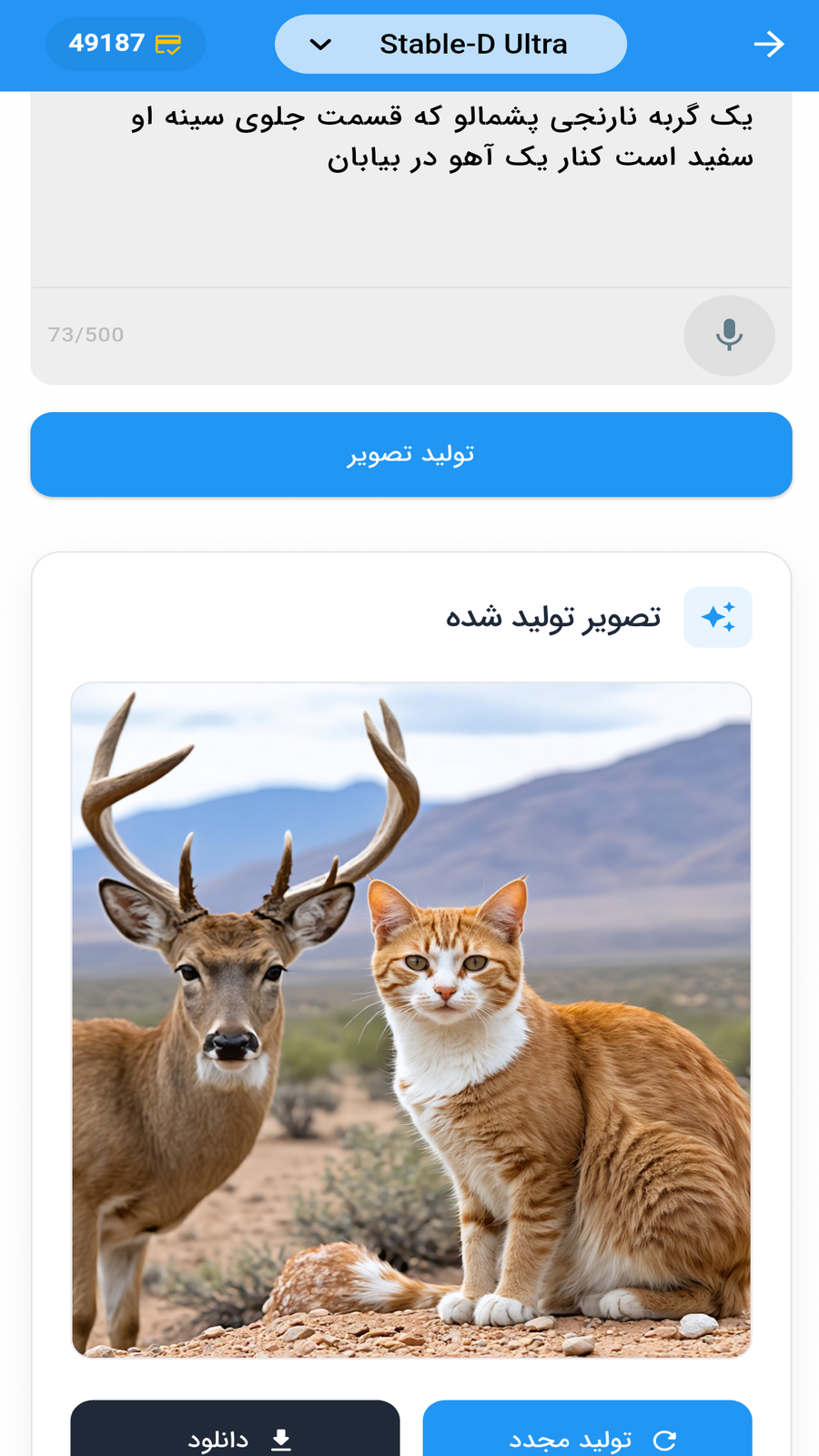Screen dimensions: 819x1456
Task: Activate the microphone voice input button
Action: pos(729,335)
